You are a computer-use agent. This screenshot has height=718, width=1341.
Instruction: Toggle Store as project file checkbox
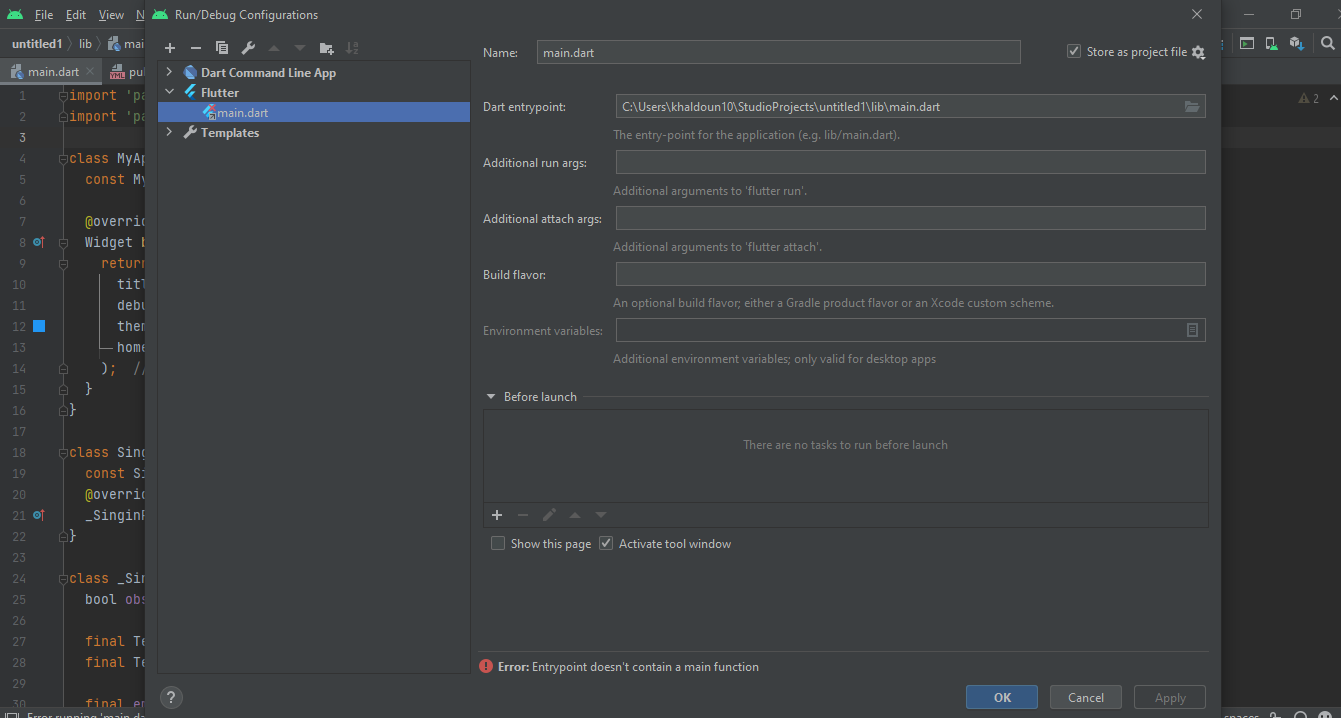(1074, 51)
